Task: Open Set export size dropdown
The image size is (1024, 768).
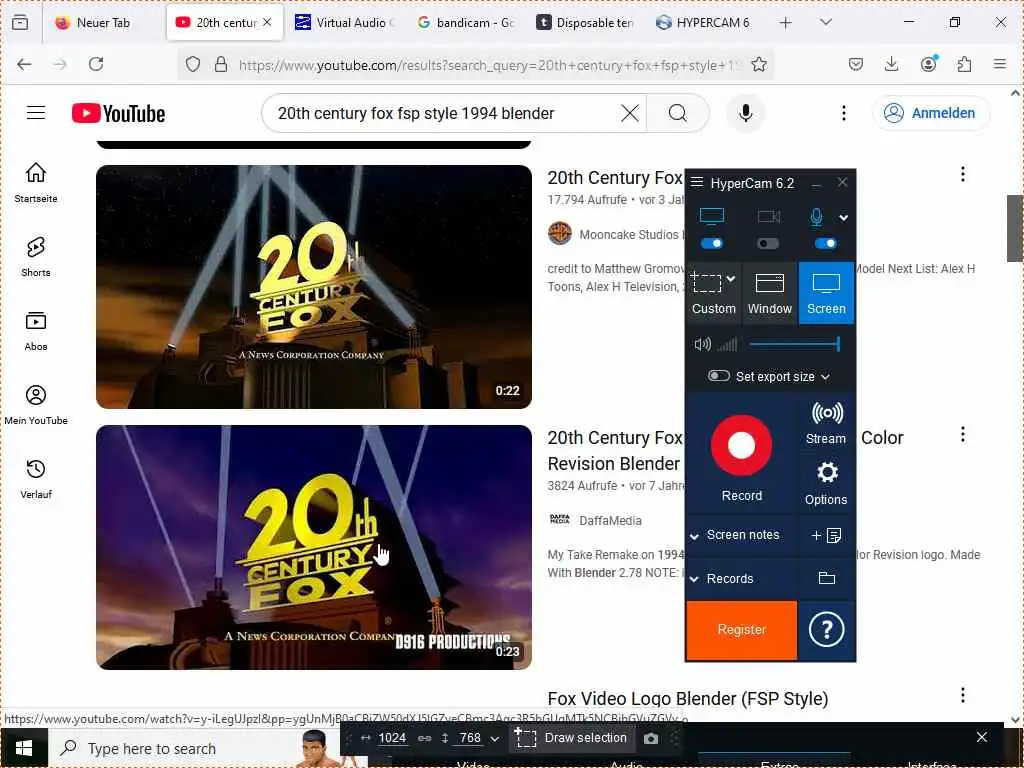Action: click(825, 377)
